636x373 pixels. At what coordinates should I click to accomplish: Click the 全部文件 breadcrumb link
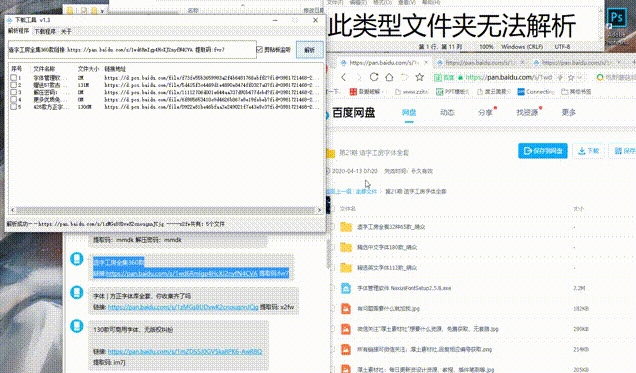(366, 191)
